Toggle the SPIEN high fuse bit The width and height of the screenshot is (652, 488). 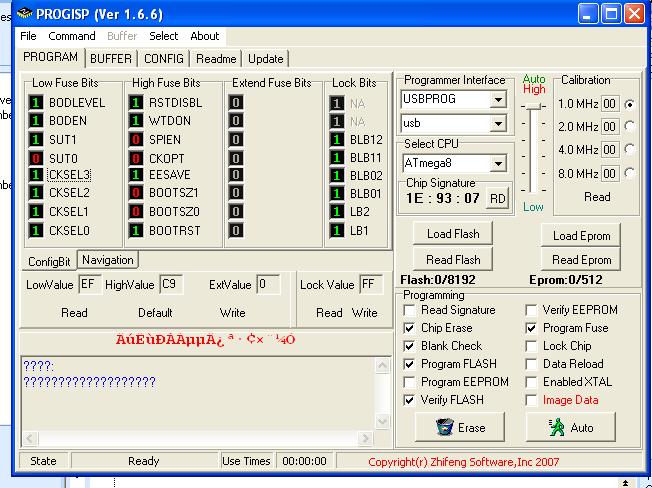coord(136,139)
